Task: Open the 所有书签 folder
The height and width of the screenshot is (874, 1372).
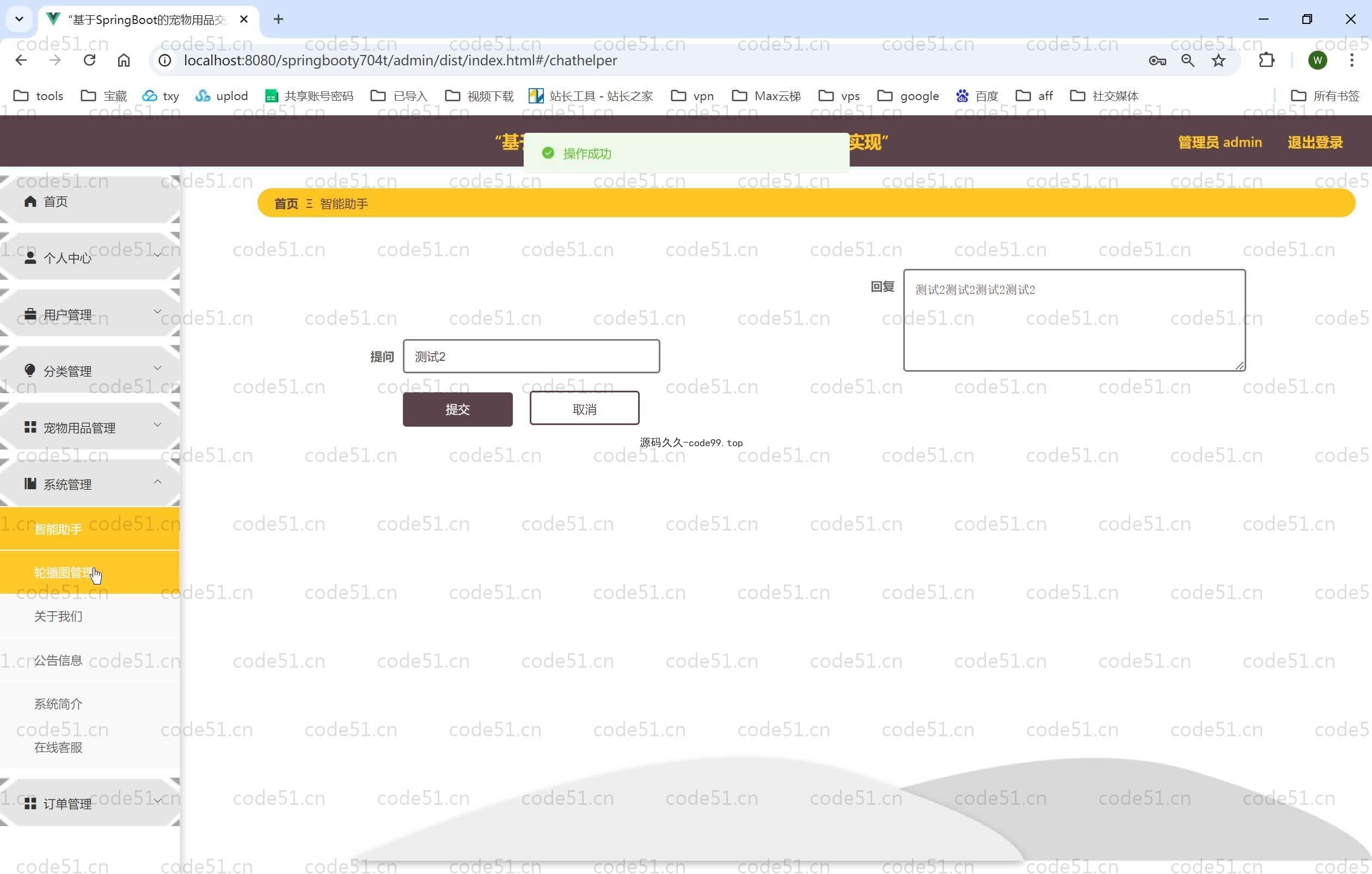Action: 1325,96
